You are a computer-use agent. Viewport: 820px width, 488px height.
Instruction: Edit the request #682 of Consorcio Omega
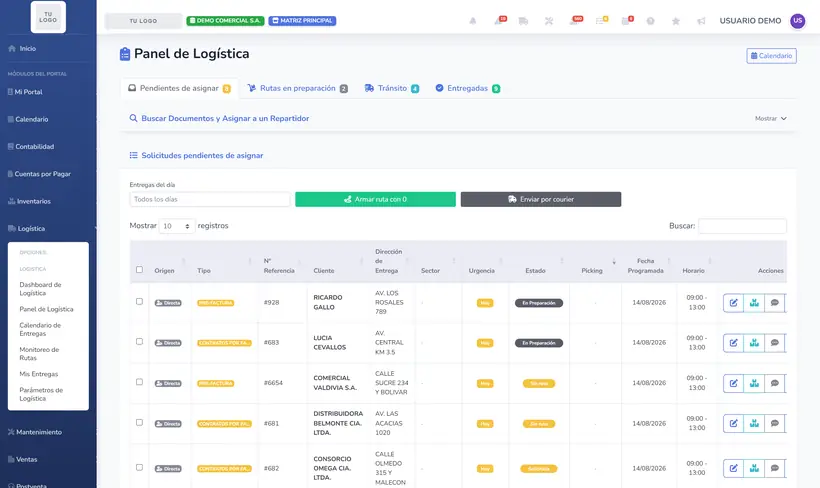point(733,469)
